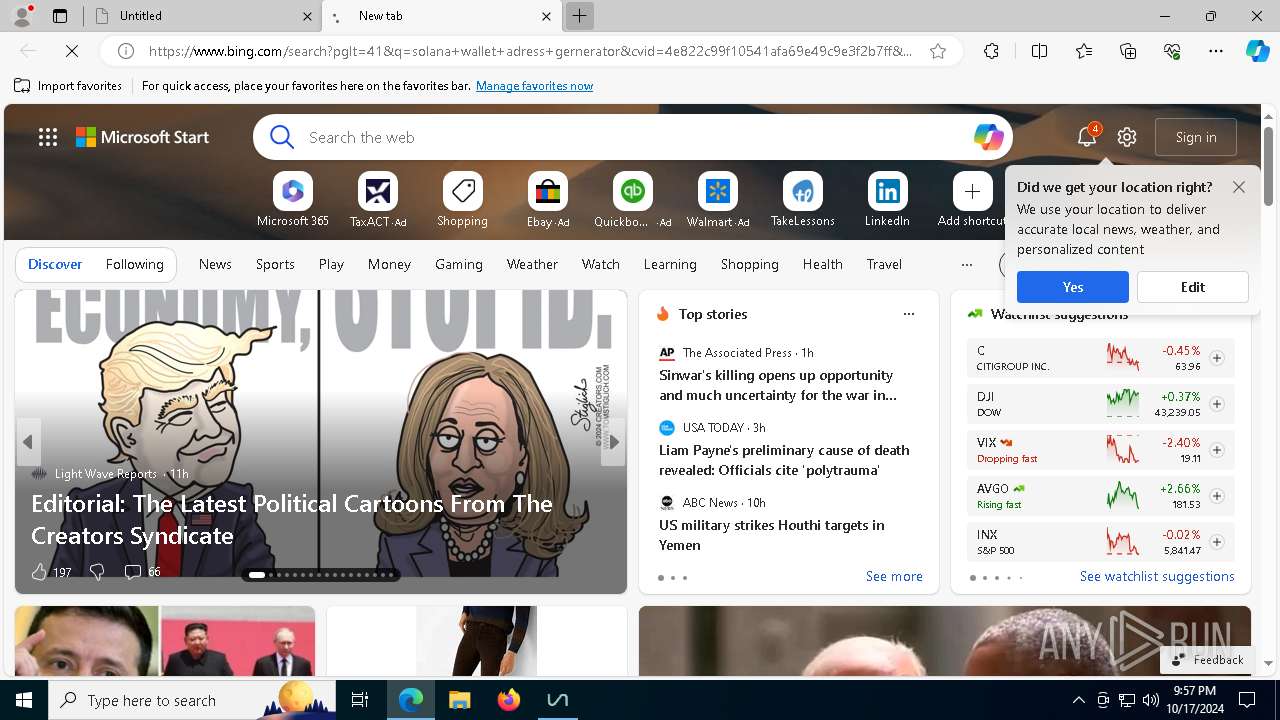Click Edit location button

1193,287
